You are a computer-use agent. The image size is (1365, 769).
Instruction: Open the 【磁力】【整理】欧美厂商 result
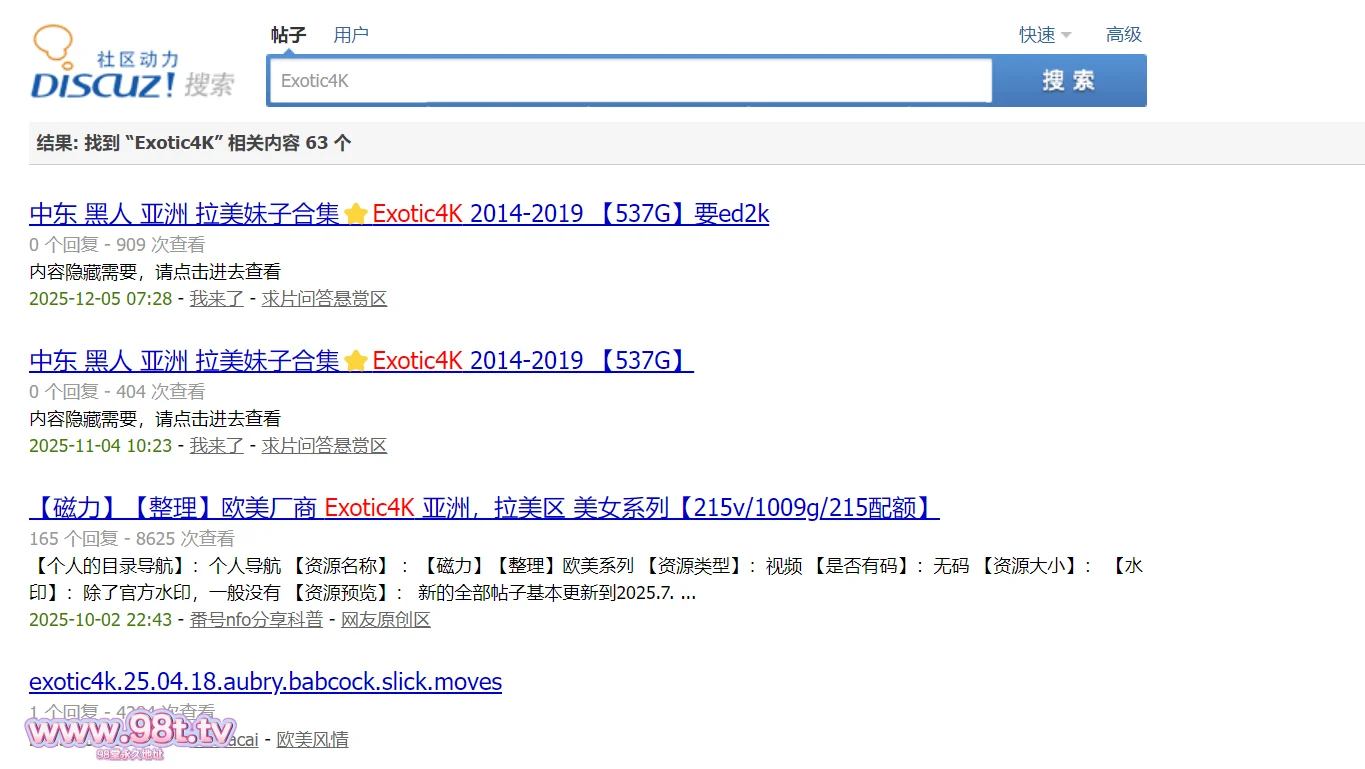(484, 508)
